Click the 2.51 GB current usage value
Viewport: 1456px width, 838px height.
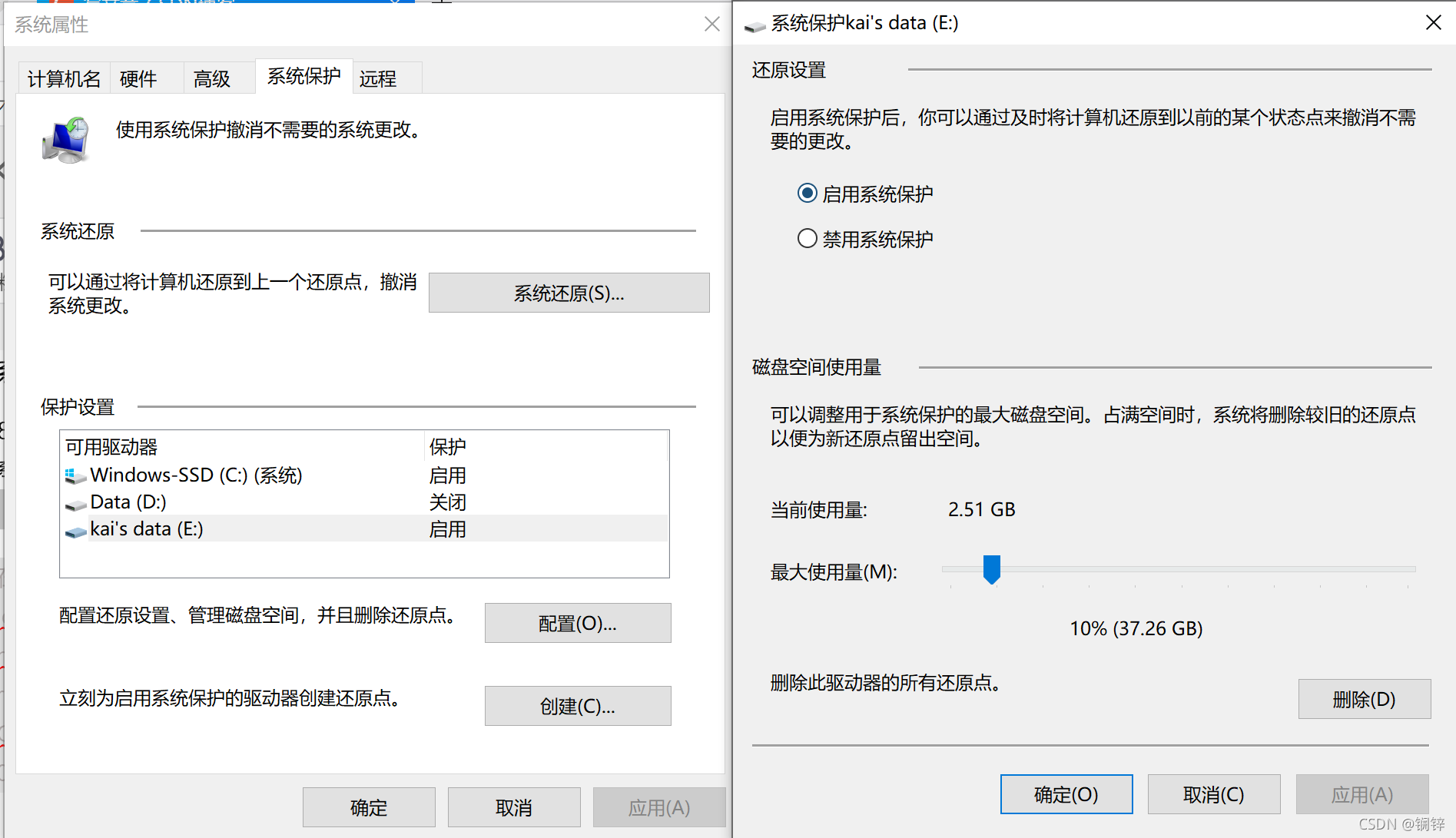[982, 509]
